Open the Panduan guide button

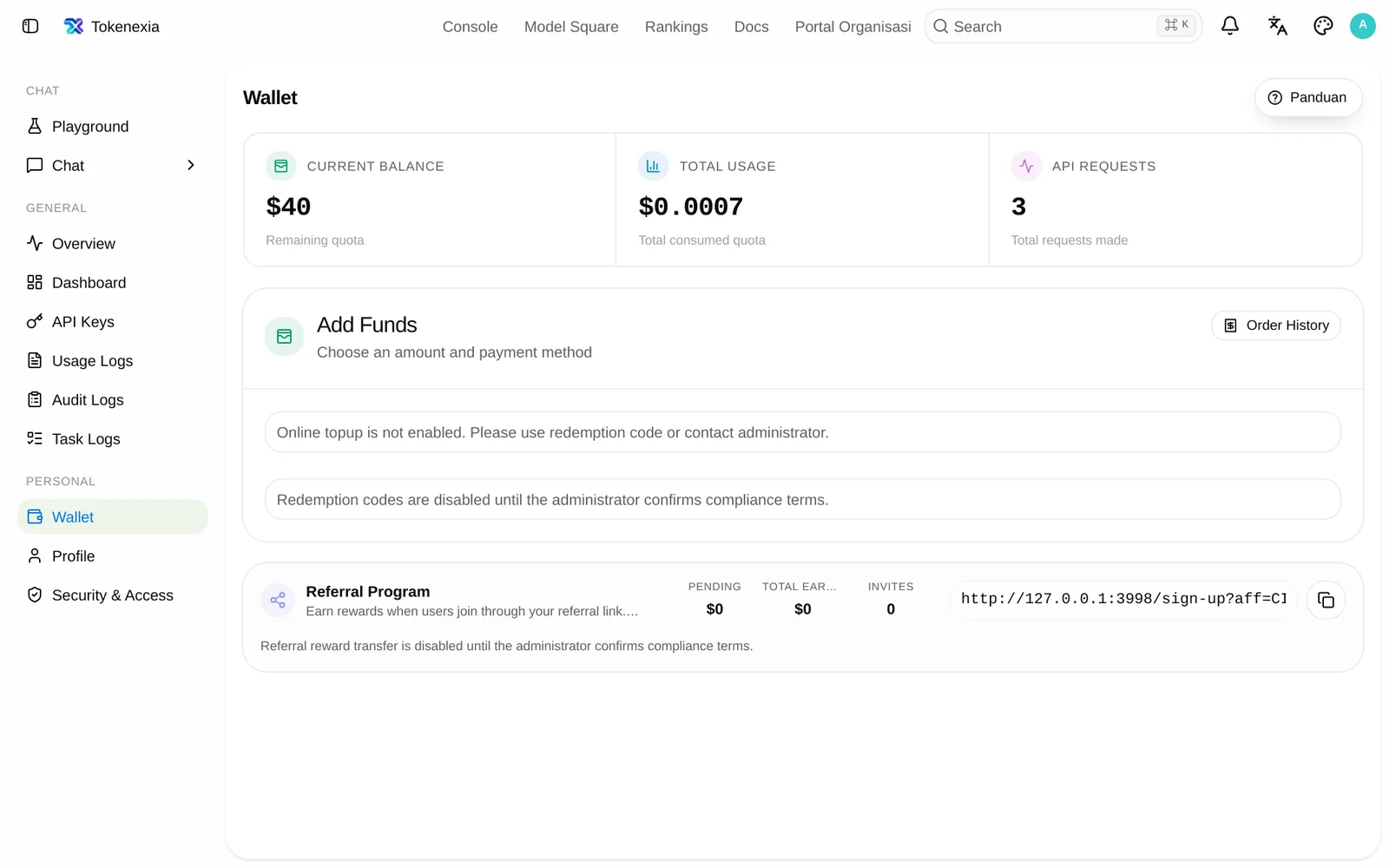(1307, 97)
